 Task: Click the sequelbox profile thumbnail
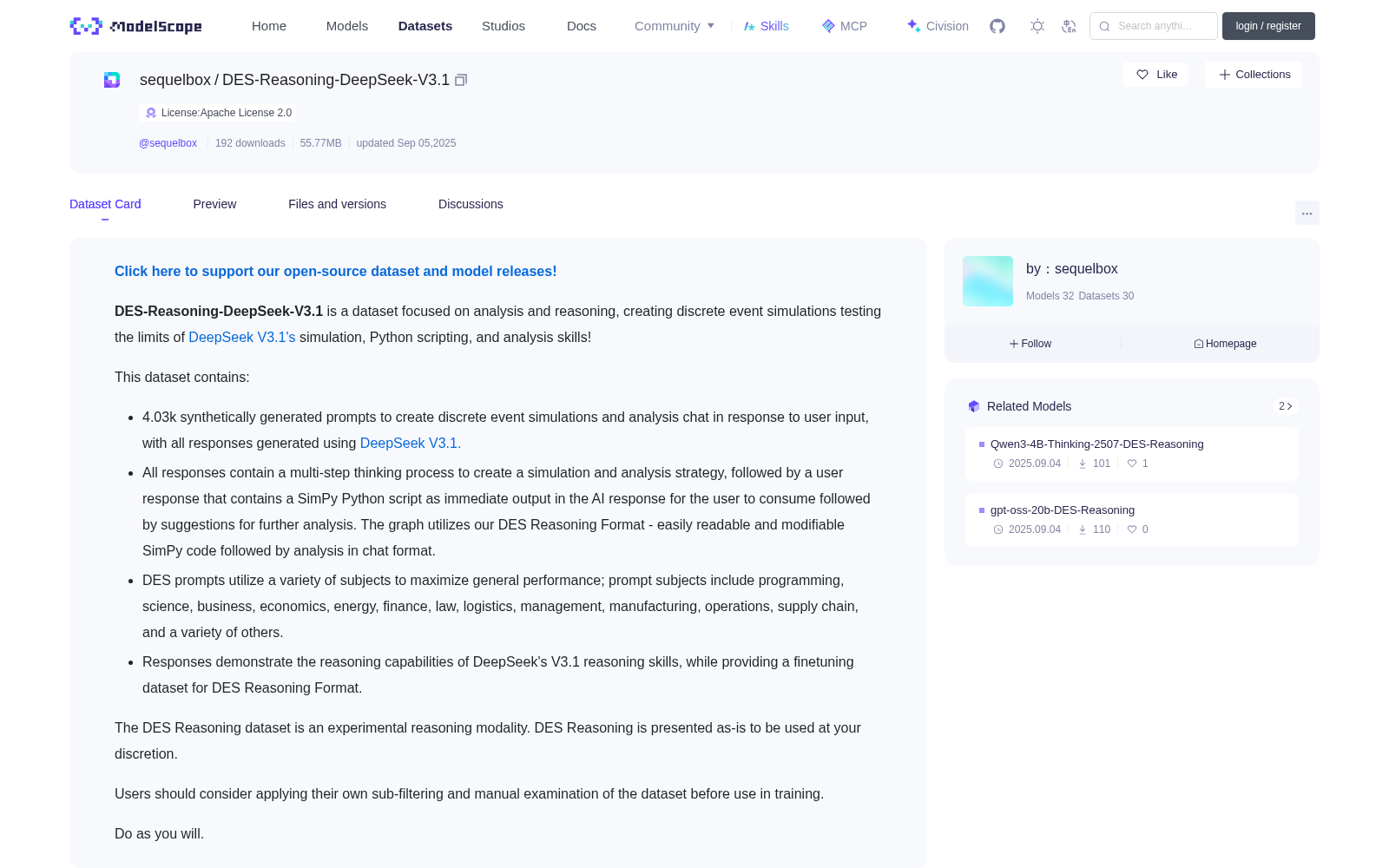coord(988,281)
